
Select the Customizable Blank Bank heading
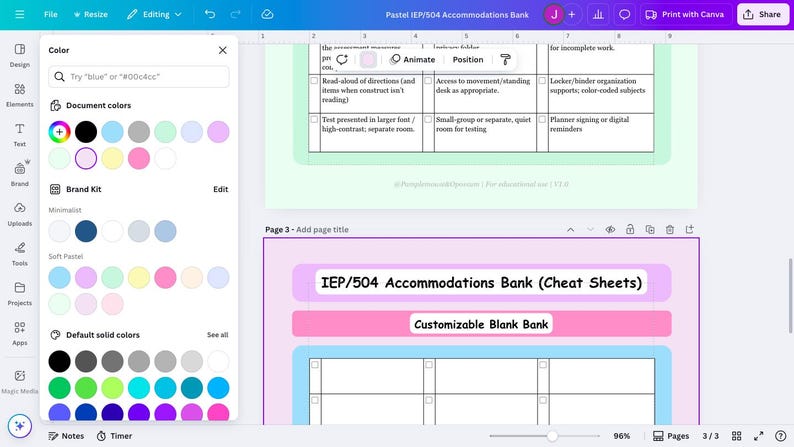click(x=481, y=324)
